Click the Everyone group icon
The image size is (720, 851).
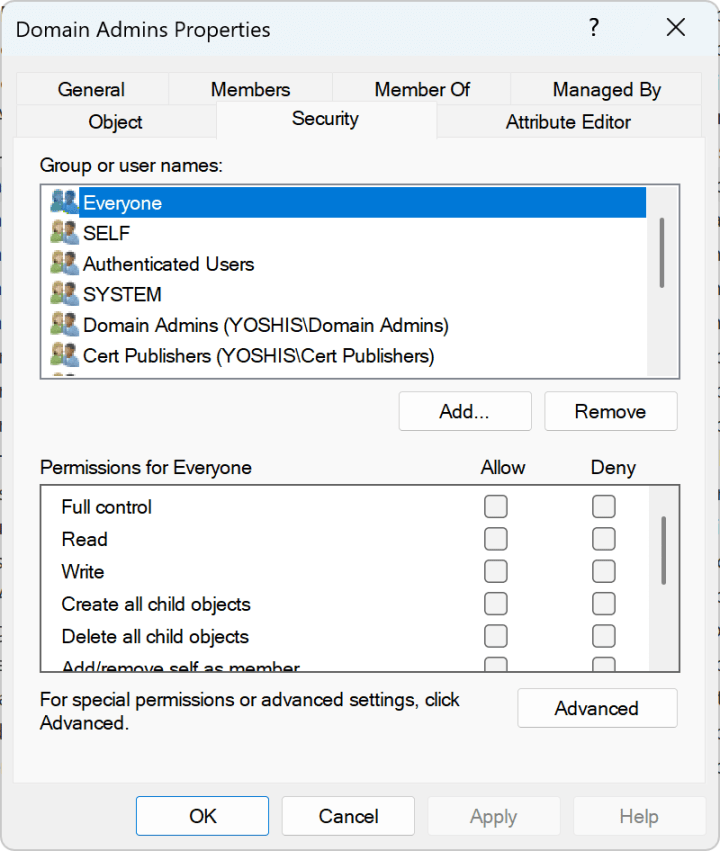(64, 202)
